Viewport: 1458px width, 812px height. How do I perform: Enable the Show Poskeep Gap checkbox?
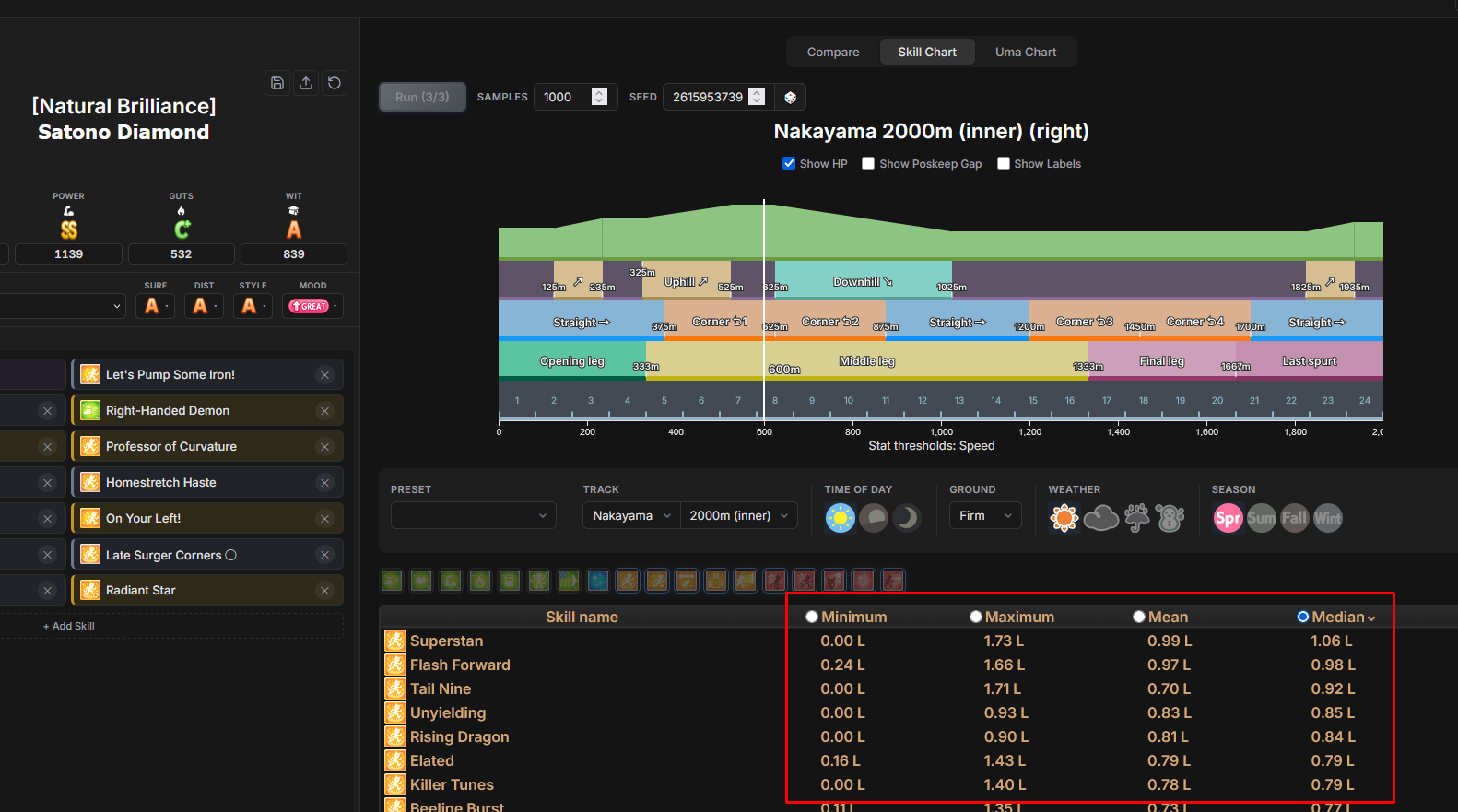click(868, 163)
